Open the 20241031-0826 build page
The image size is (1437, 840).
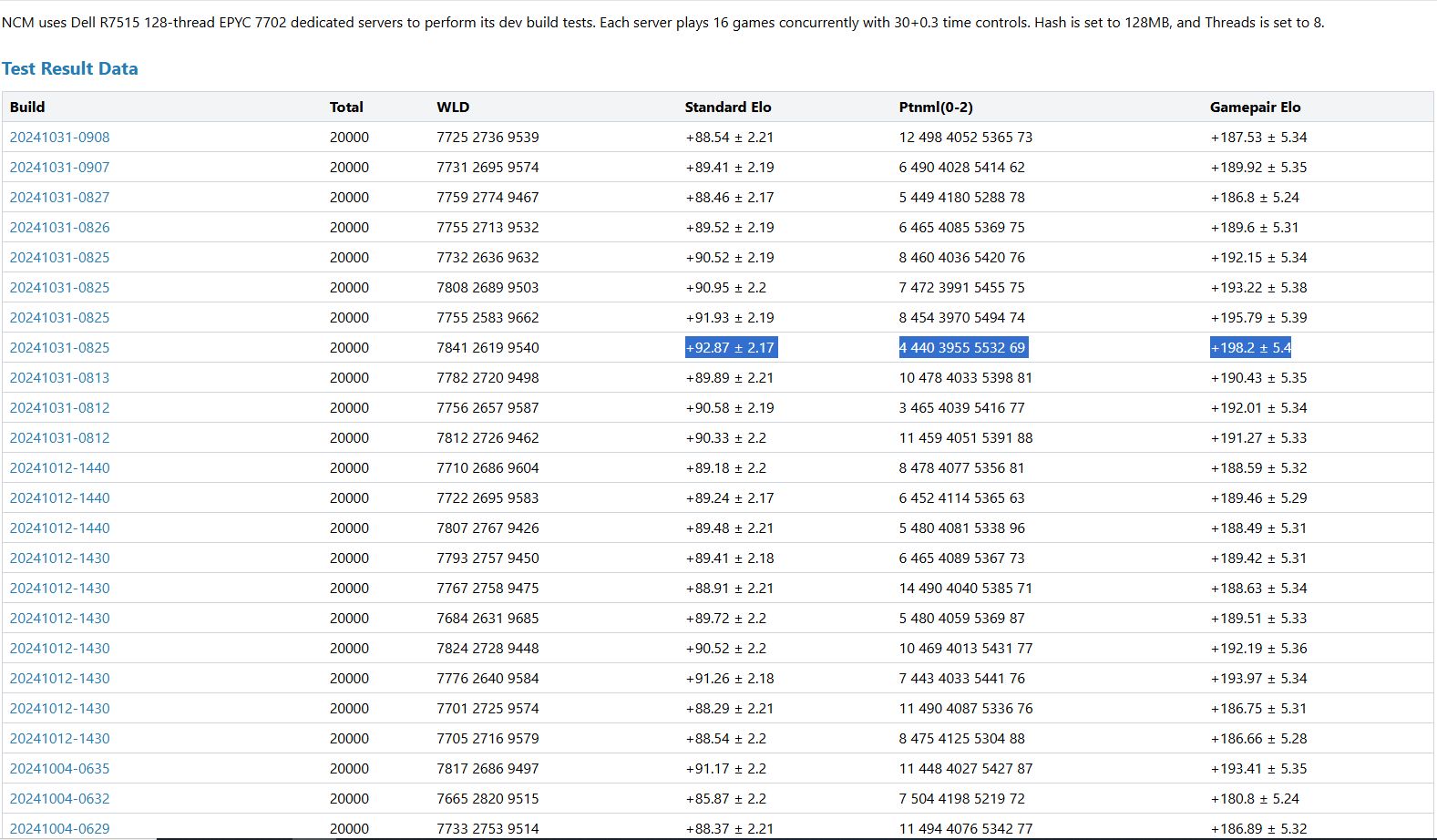coord(59,227)
